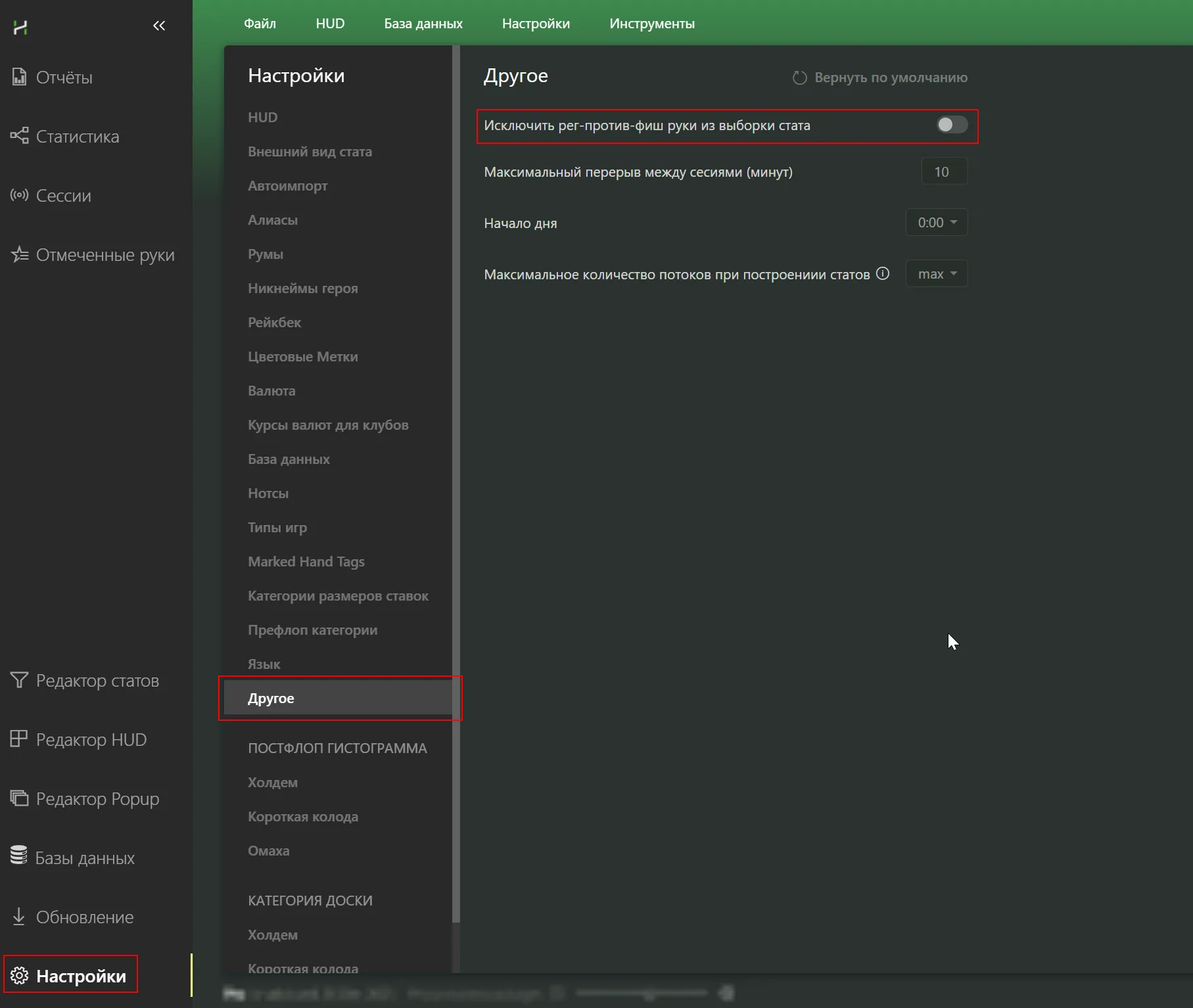Select Префлоп категории settings item
Screen dimensions: 1193x1008
[x=312, y=630]
